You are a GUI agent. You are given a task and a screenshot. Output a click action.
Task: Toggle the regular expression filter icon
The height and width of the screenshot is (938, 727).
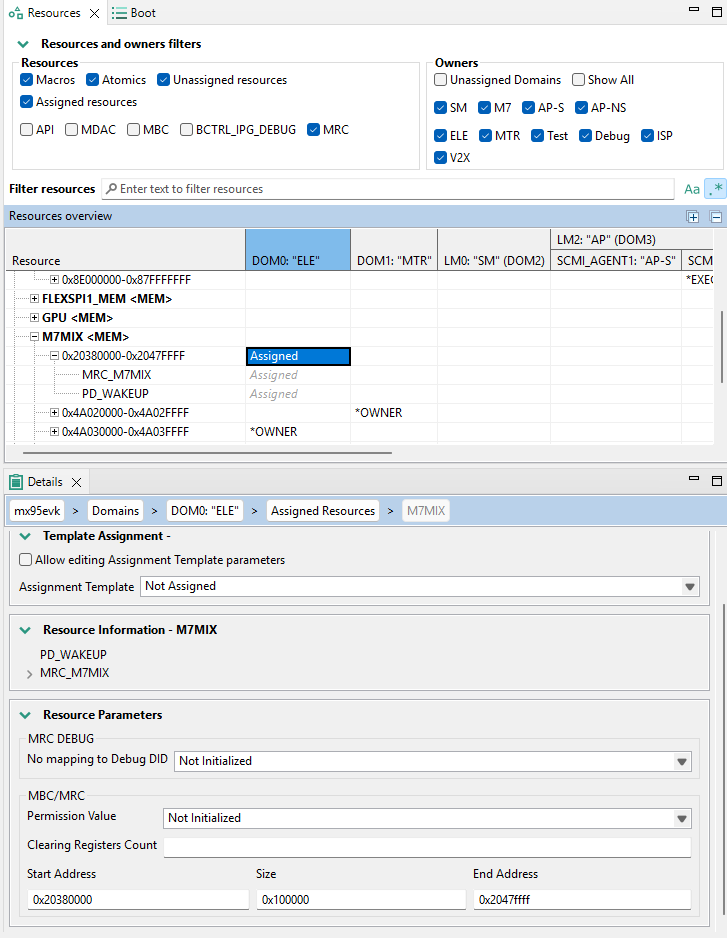(715, 189)
